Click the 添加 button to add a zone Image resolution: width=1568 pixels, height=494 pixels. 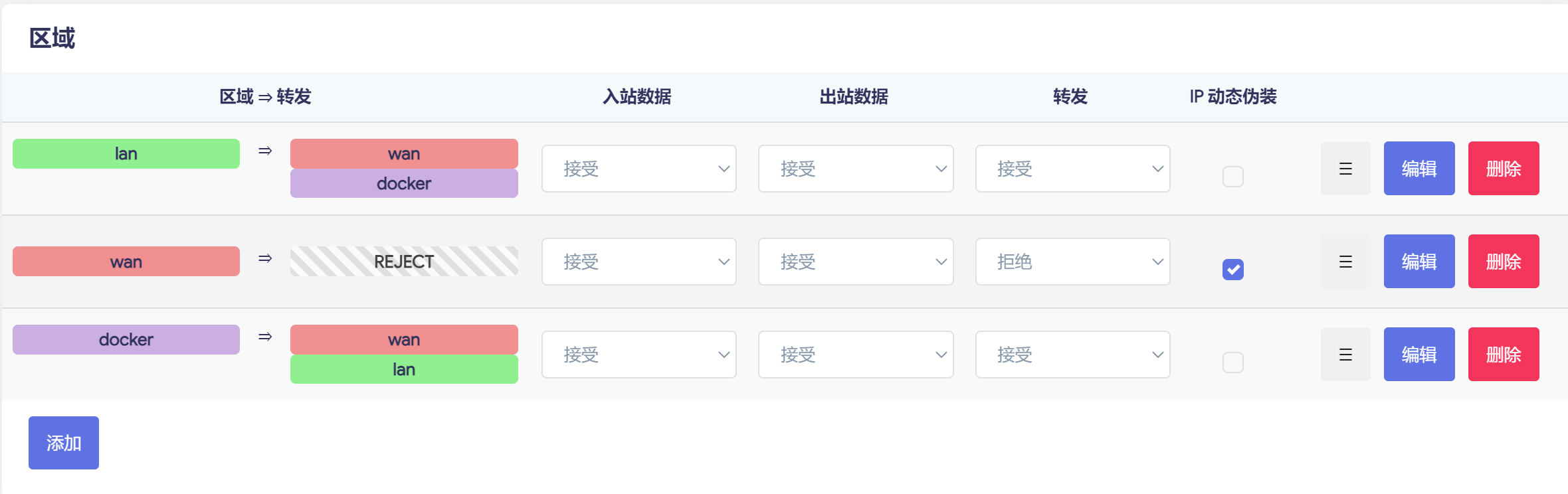pyautogui.click(x=64, y=443)
